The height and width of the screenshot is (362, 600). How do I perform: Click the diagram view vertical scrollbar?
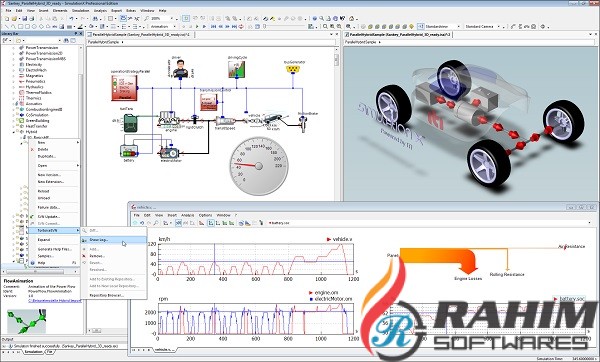(x=336, y=59)
